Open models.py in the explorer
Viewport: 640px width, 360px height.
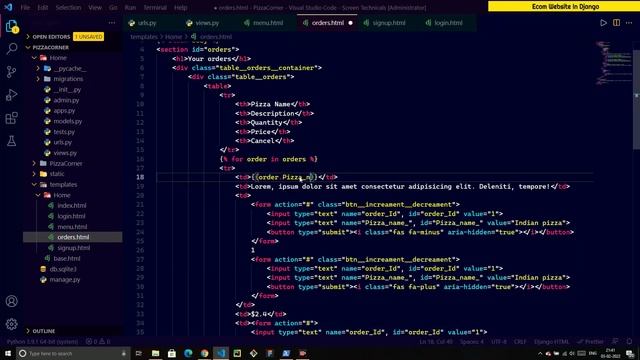pyautogui.click(x=67, y=121)
